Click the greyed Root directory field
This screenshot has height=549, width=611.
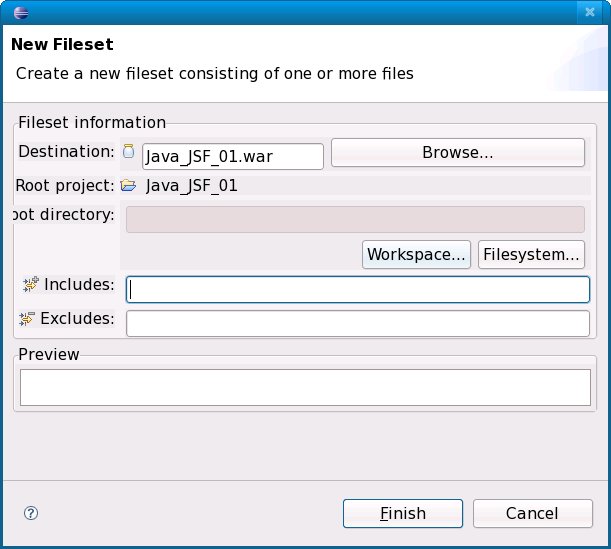tap(355, 220)
